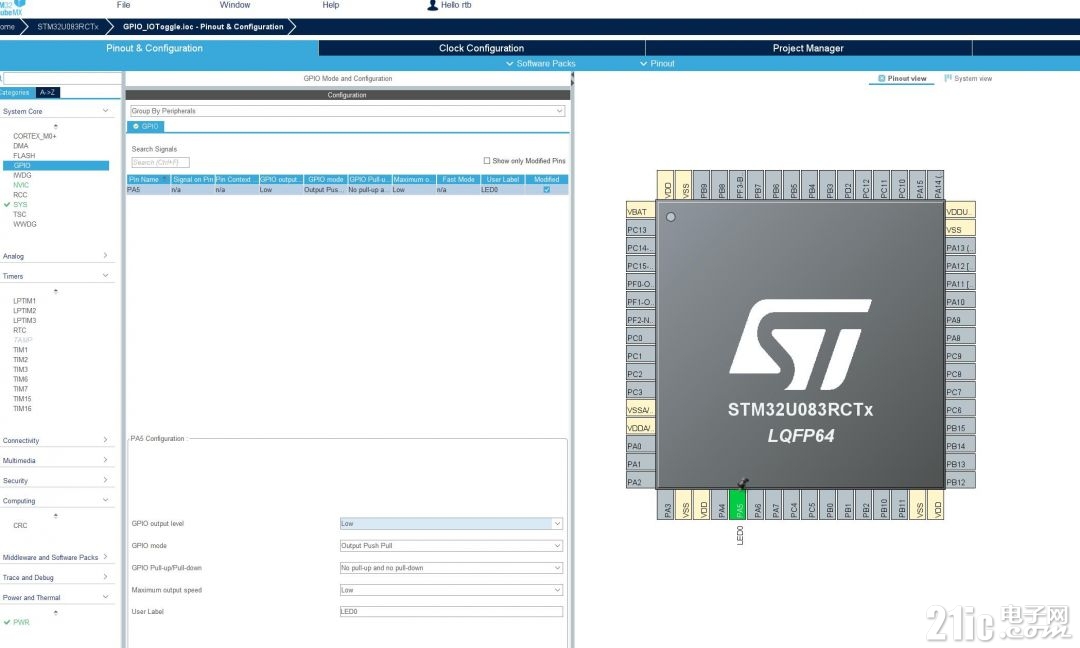The height and width of the screenshot is (648, 1080).
Task: Open GPIO output level dropdown
Action: 451,524
